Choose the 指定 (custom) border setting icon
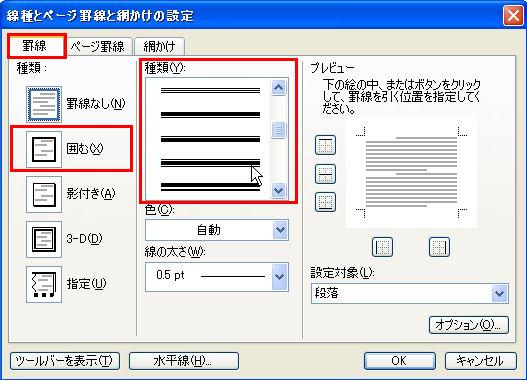 (x=44, y=284)
